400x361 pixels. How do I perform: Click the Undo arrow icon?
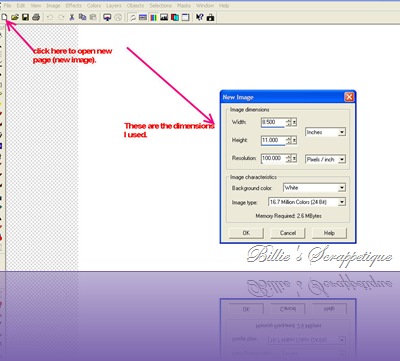pyautogui.click(x=50, y=17)
